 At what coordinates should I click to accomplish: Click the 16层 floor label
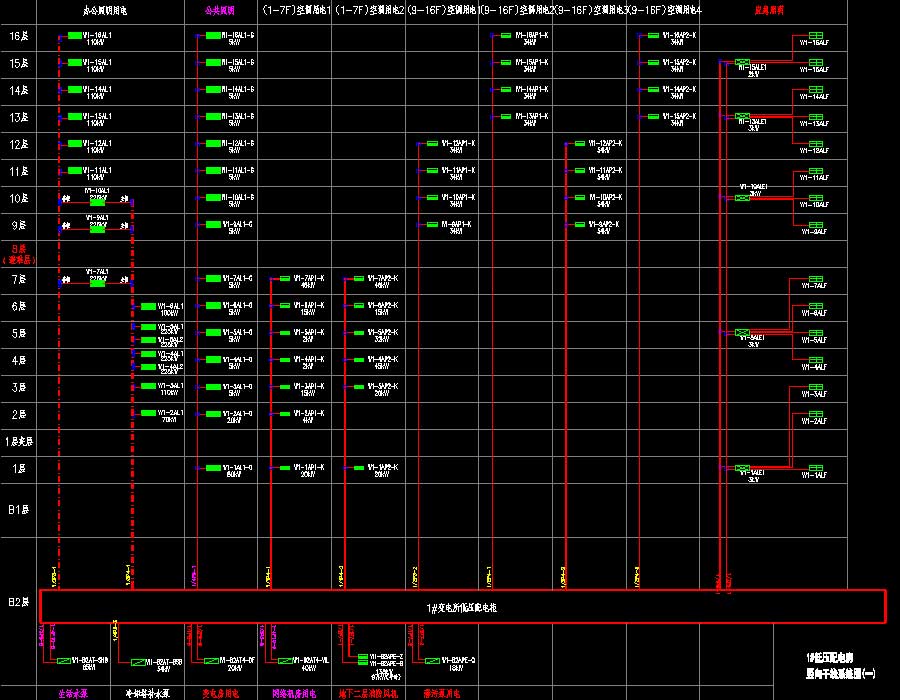click(19, 36)
